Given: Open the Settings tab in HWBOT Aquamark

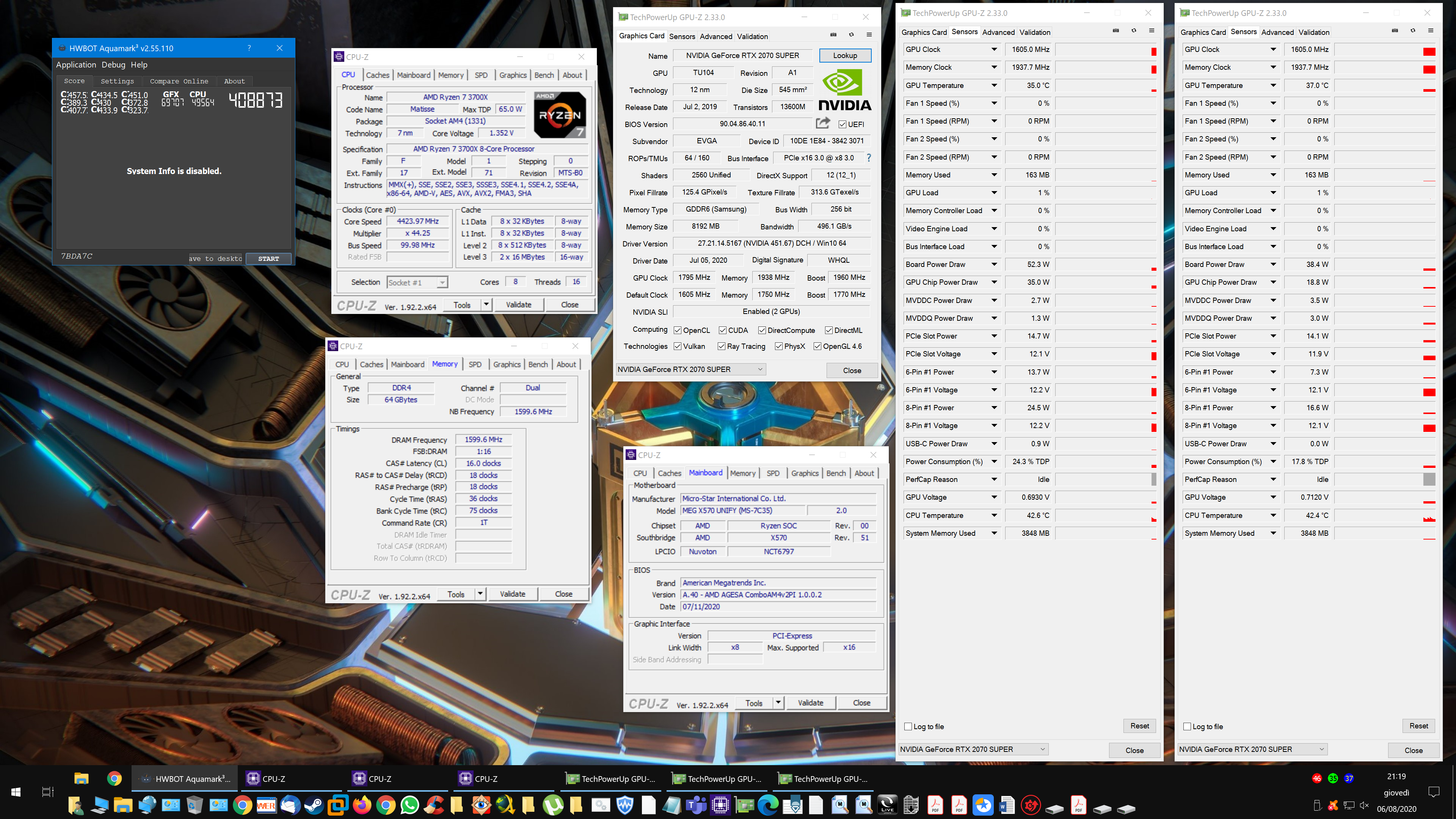Looking at the screenshot, I should point(117,81).
